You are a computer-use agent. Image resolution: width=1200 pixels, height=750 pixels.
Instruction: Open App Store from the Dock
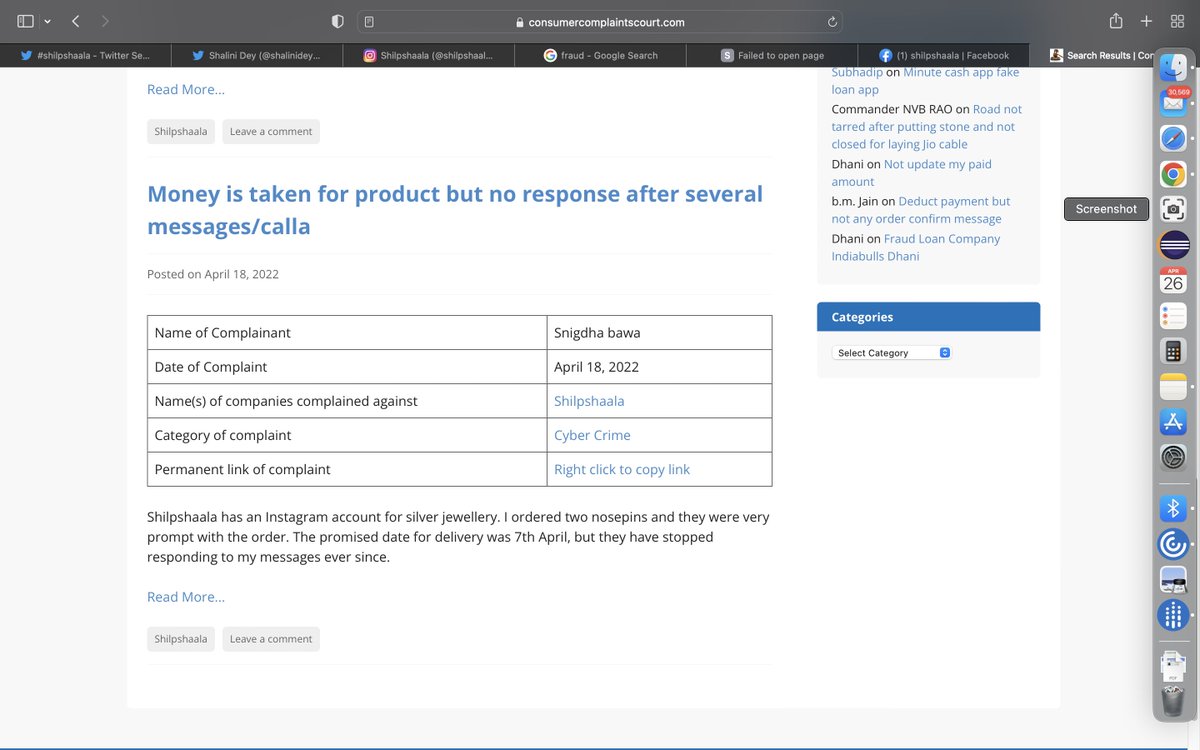pyautogui.click(x=1173, y=422)
